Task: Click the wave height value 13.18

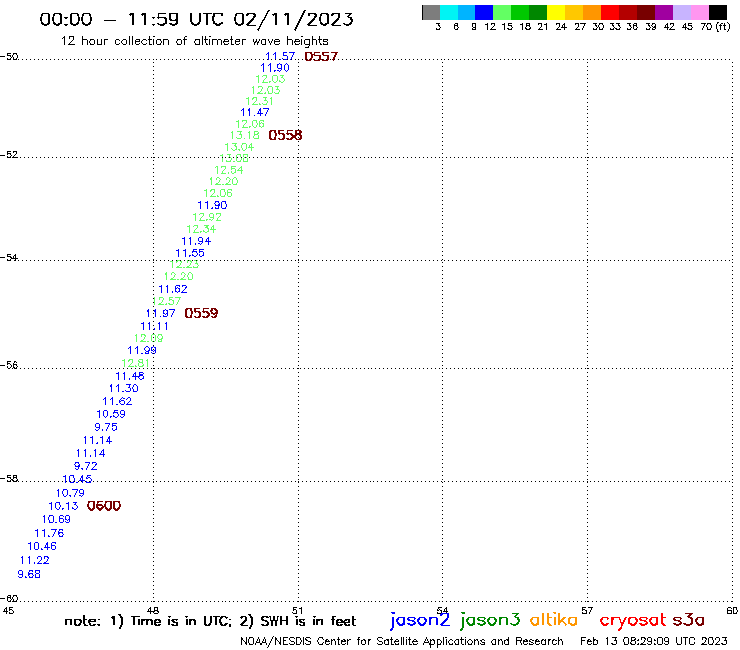Action: pyautogui.click(x=244, y=135)
